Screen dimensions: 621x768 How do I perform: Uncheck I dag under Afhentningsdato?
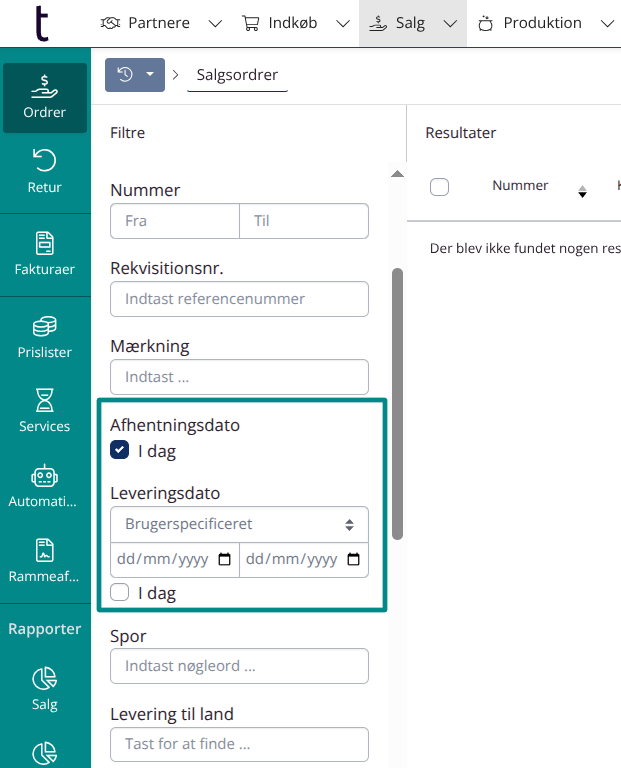120,451
